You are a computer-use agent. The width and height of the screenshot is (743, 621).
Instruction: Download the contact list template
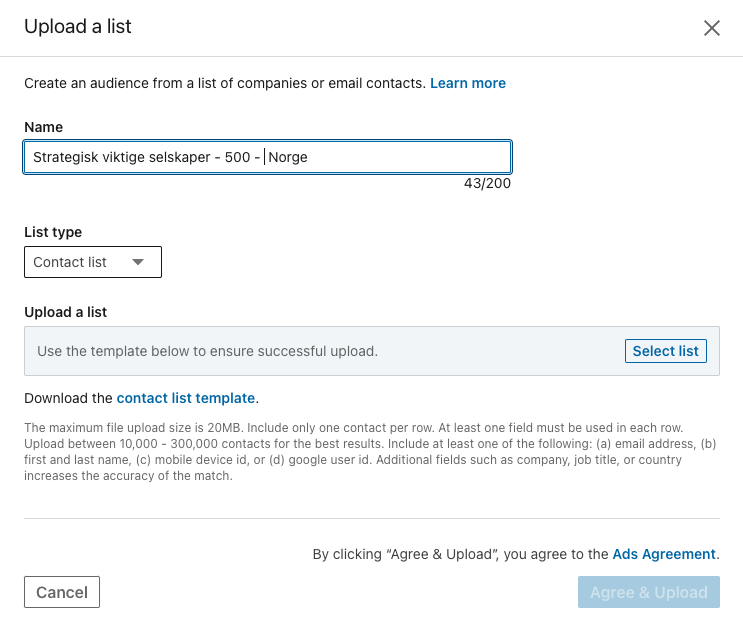pyautogui.click(x=186, y=398)
